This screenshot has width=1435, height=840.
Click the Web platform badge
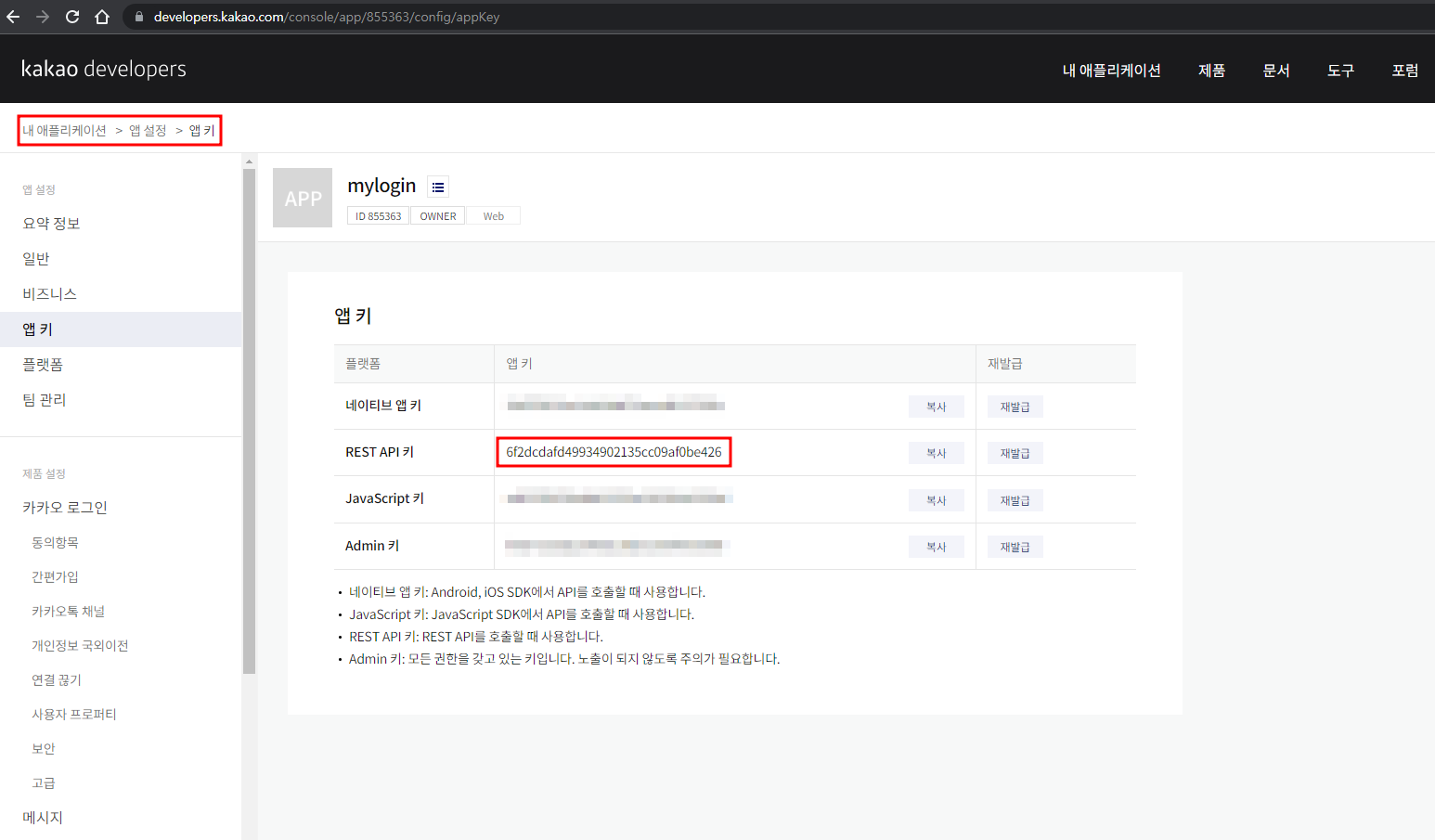pyautogui.click(x=493, y=216)
